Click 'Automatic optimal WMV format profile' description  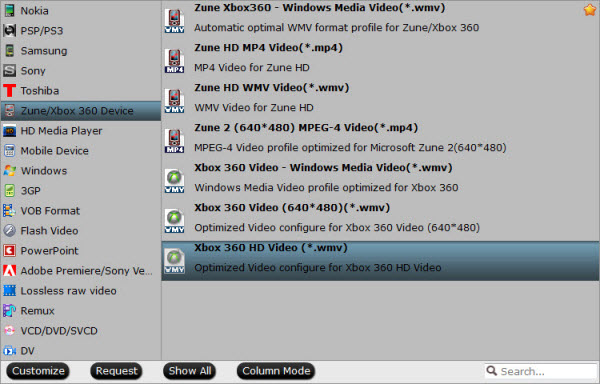click(x=336, y=28)
